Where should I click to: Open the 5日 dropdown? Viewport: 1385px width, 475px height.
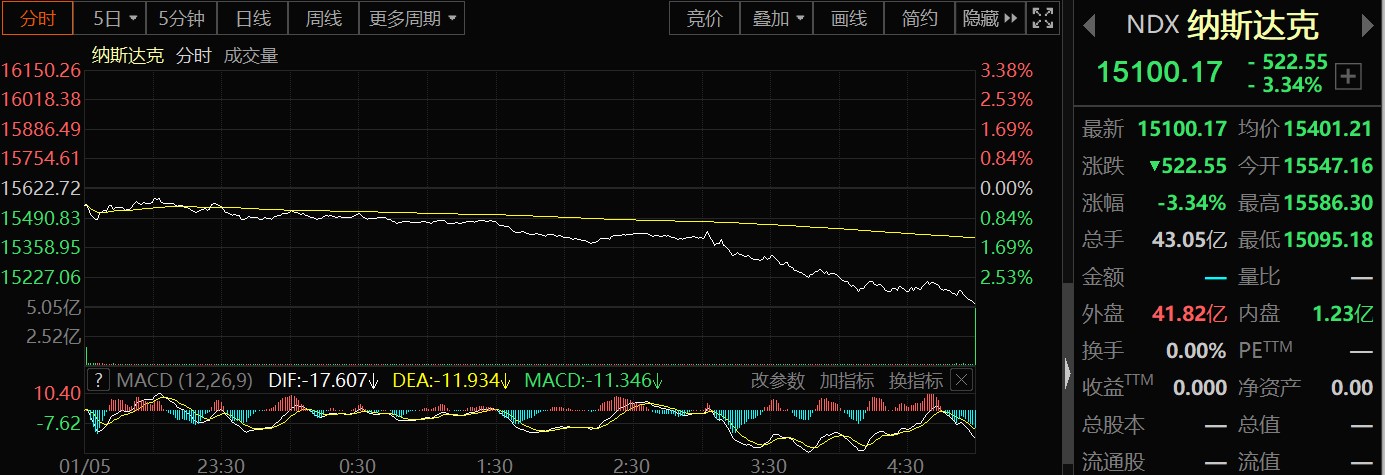pos(115,18)
